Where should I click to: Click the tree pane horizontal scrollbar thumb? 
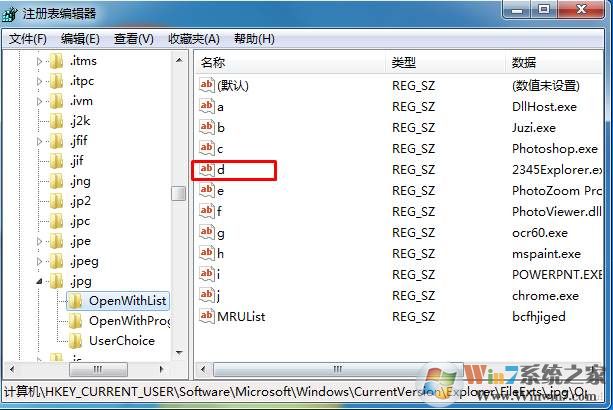(x=98, y=369)
